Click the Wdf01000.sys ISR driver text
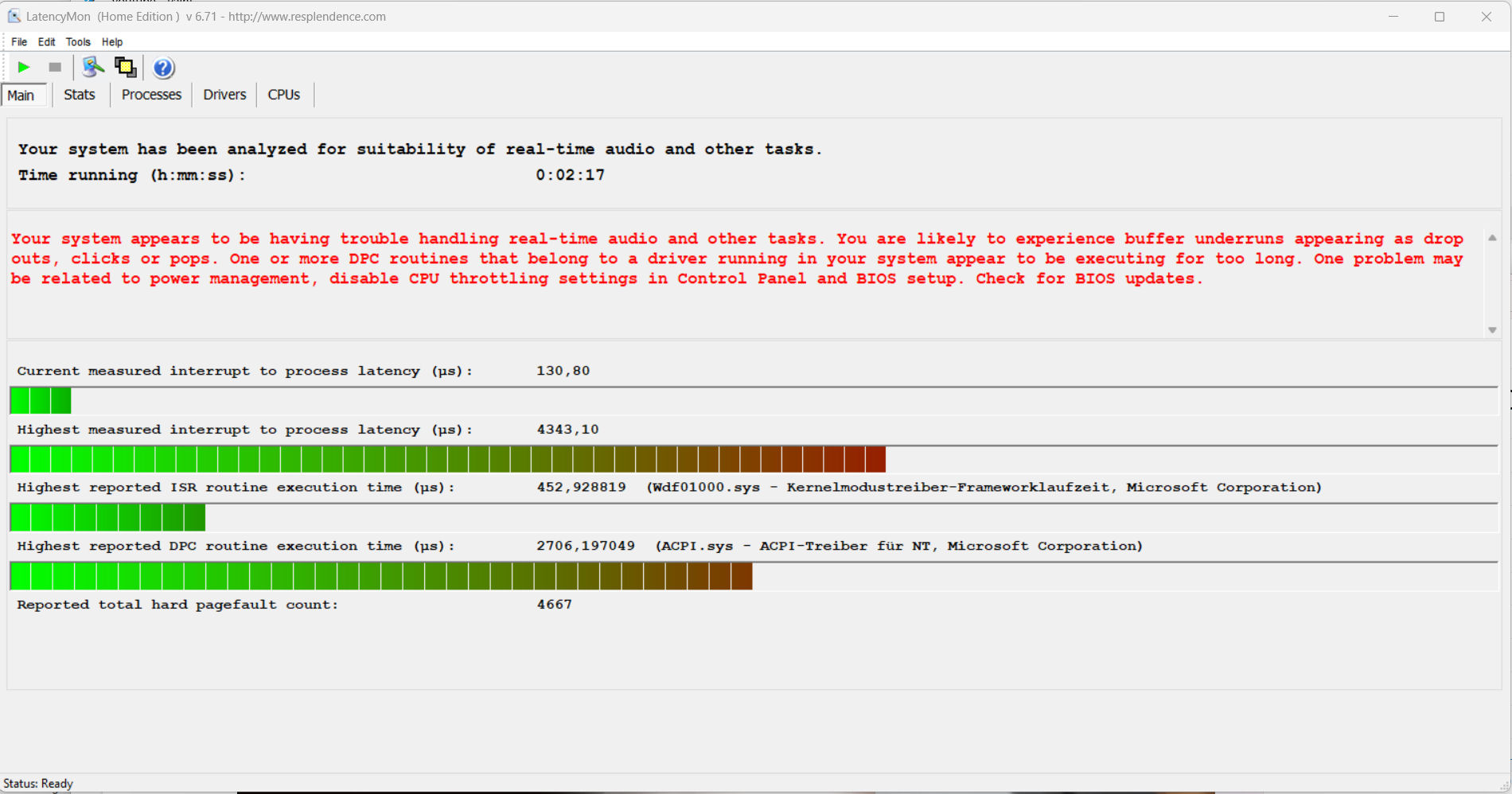 click(x=984, y=487)
